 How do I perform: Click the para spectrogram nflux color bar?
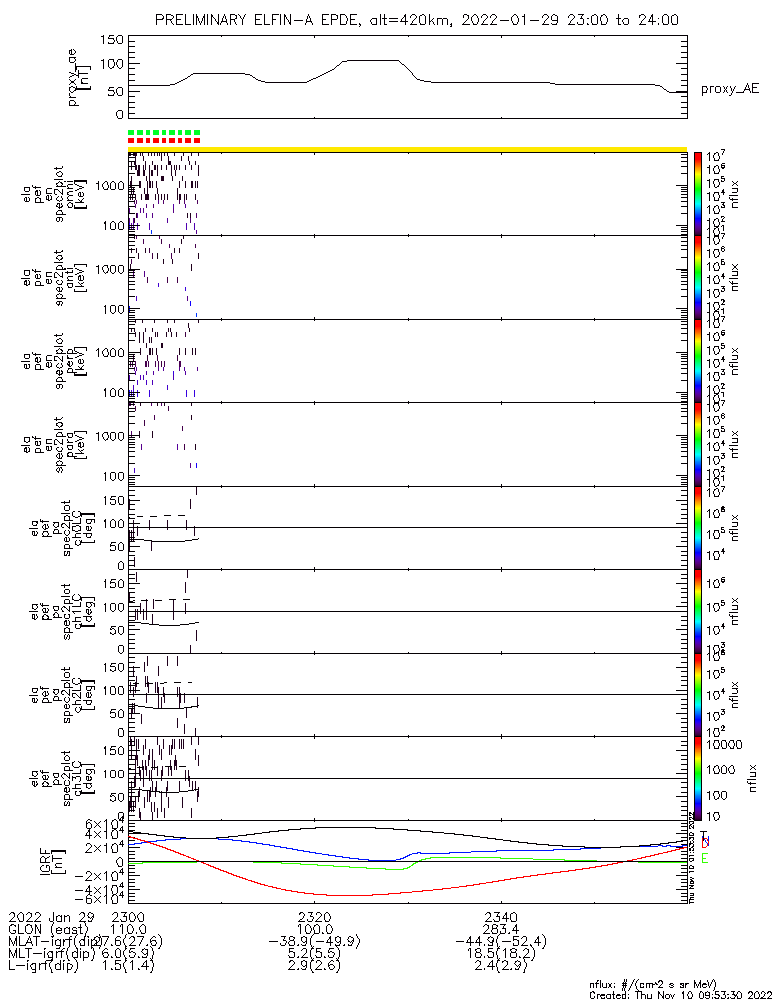(697, 445)
